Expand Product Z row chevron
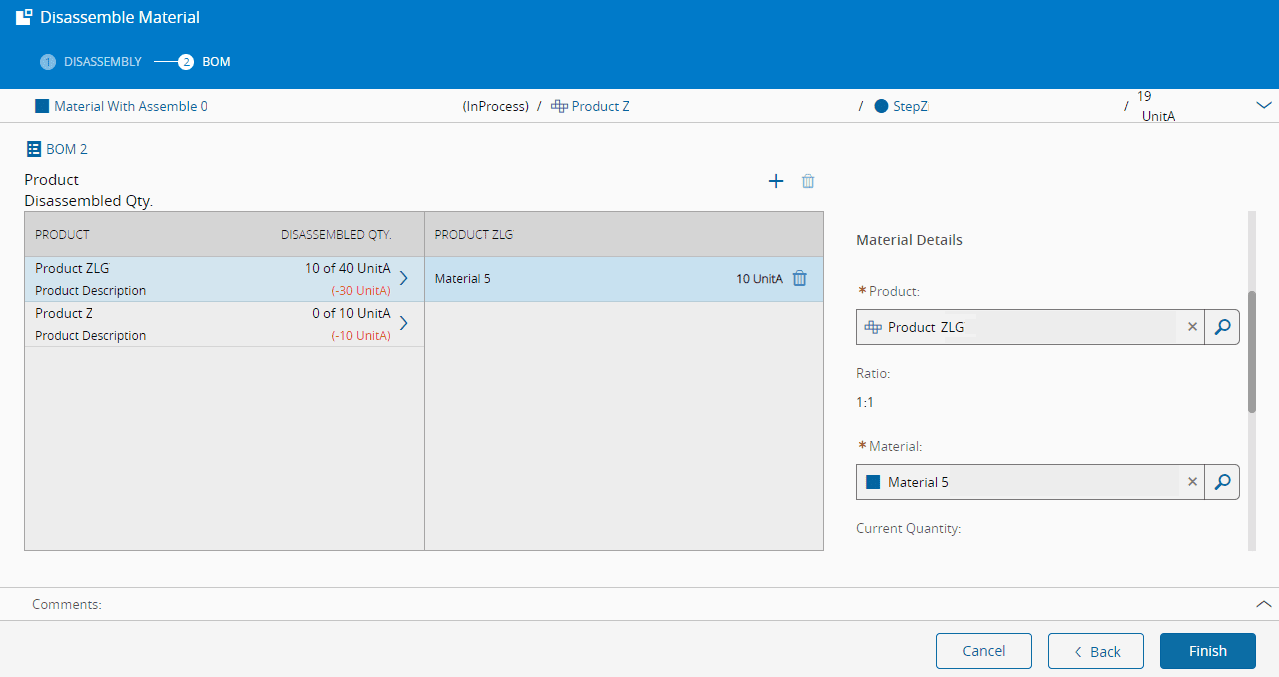 coord(404,323)
